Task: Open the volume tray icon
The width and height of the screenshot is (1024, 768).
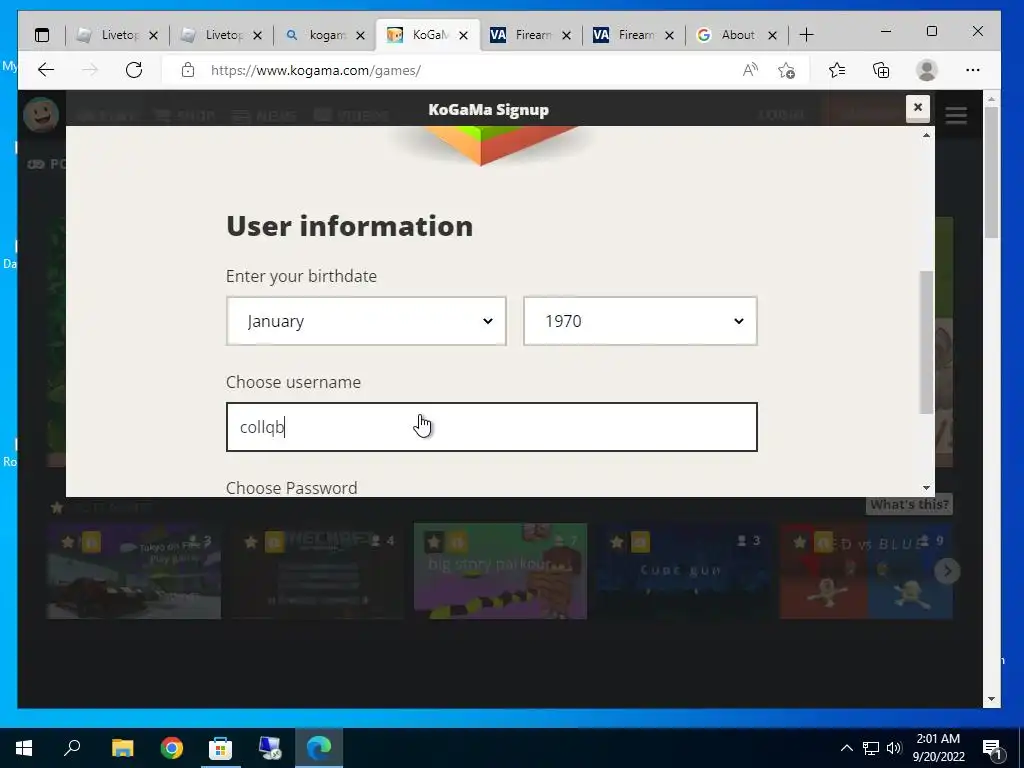Action: (x=894, y=748)
